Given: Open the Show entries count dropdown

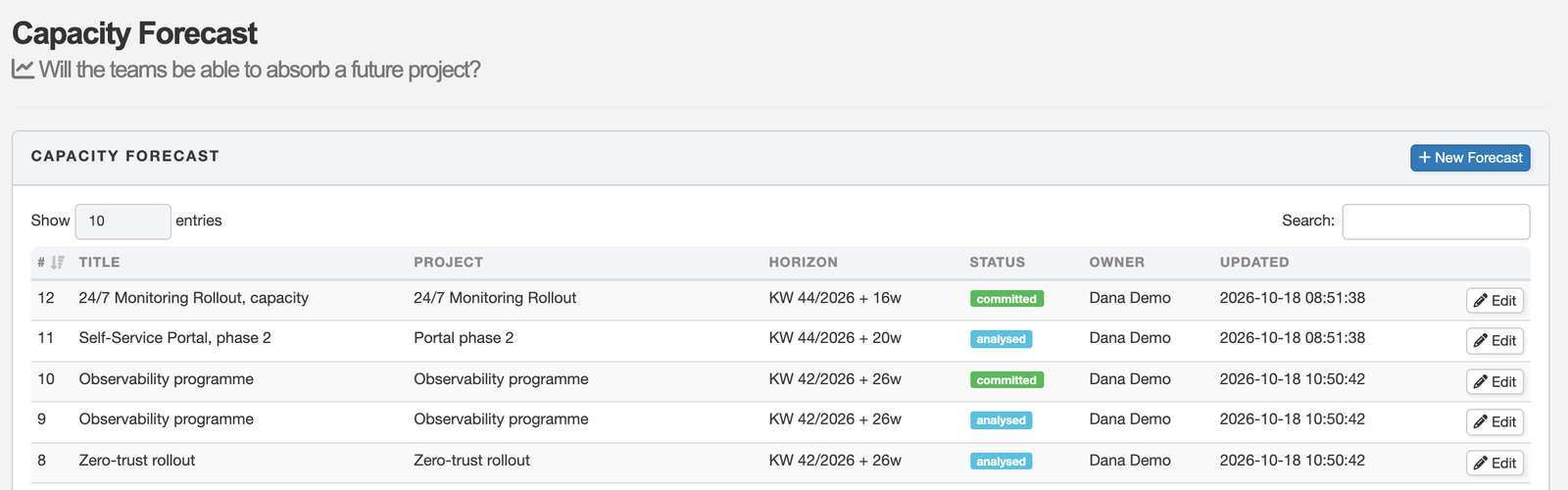Looking at the screenshot, I should pos(123,221).
